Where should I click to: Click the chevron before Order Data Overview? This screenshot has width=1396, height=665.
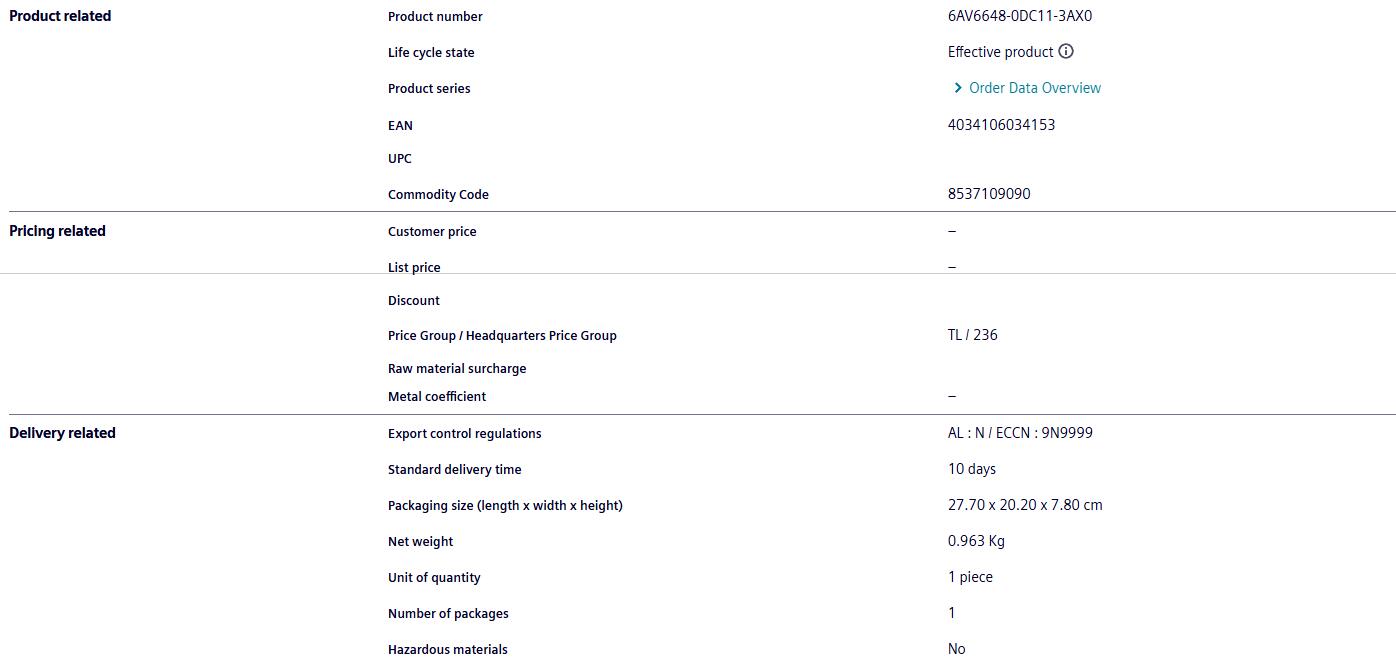957,88
